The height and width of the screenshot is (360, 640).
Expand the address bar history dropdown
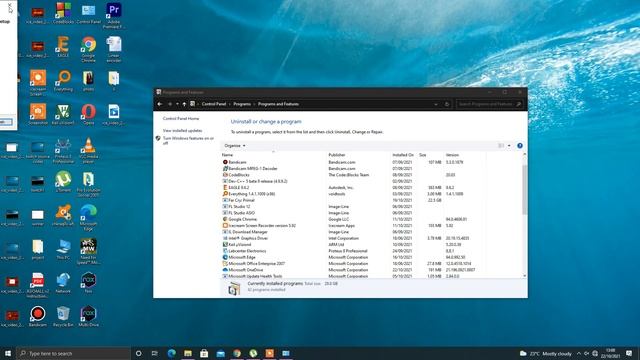click(x=436, y=104)
